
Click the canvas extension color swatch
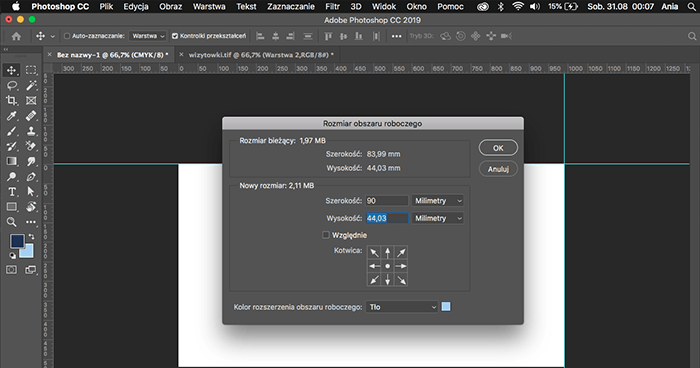click(x=446, y=306)
